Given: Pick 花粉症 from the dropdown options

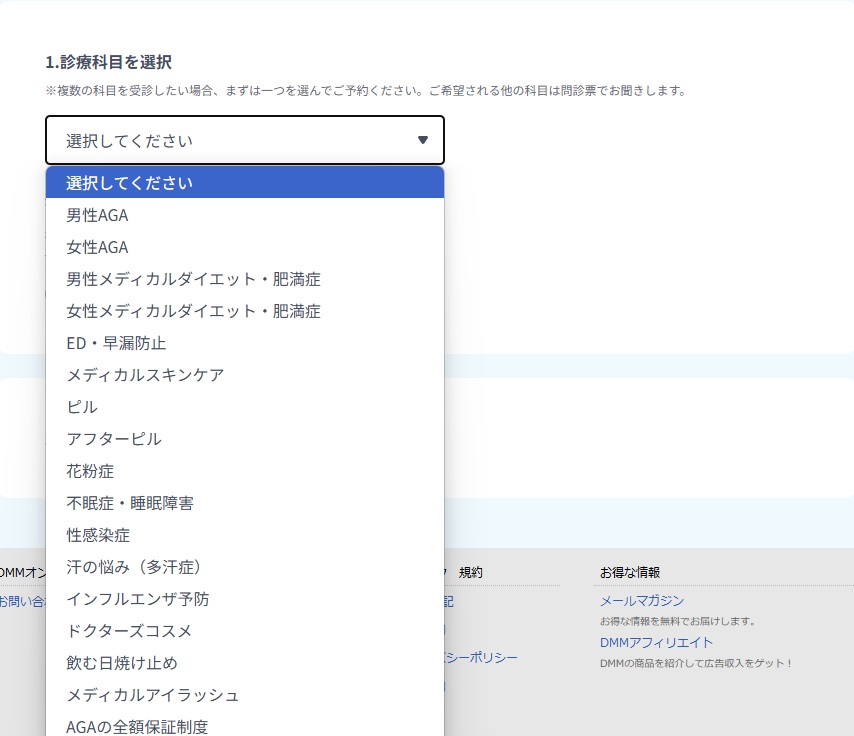Looking at the screenshot, I should coord(245,471).
